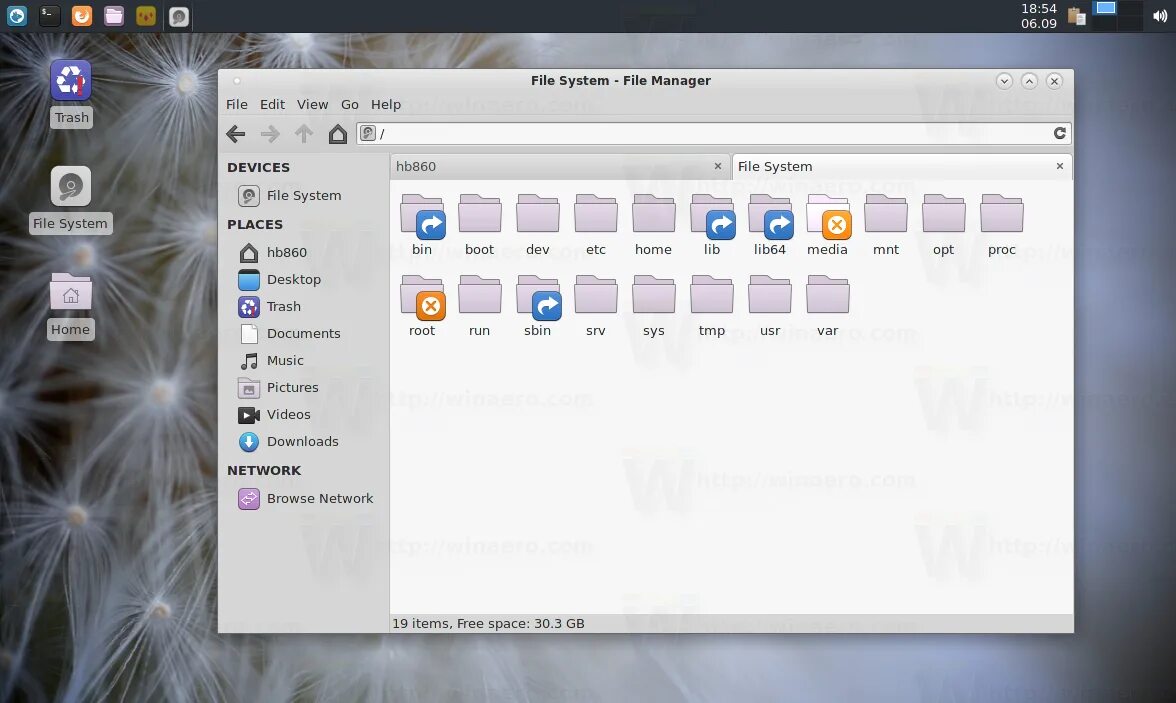Click the clipboard icon in the system tray
The image size is (1176, 703).
coord(1076,16)
